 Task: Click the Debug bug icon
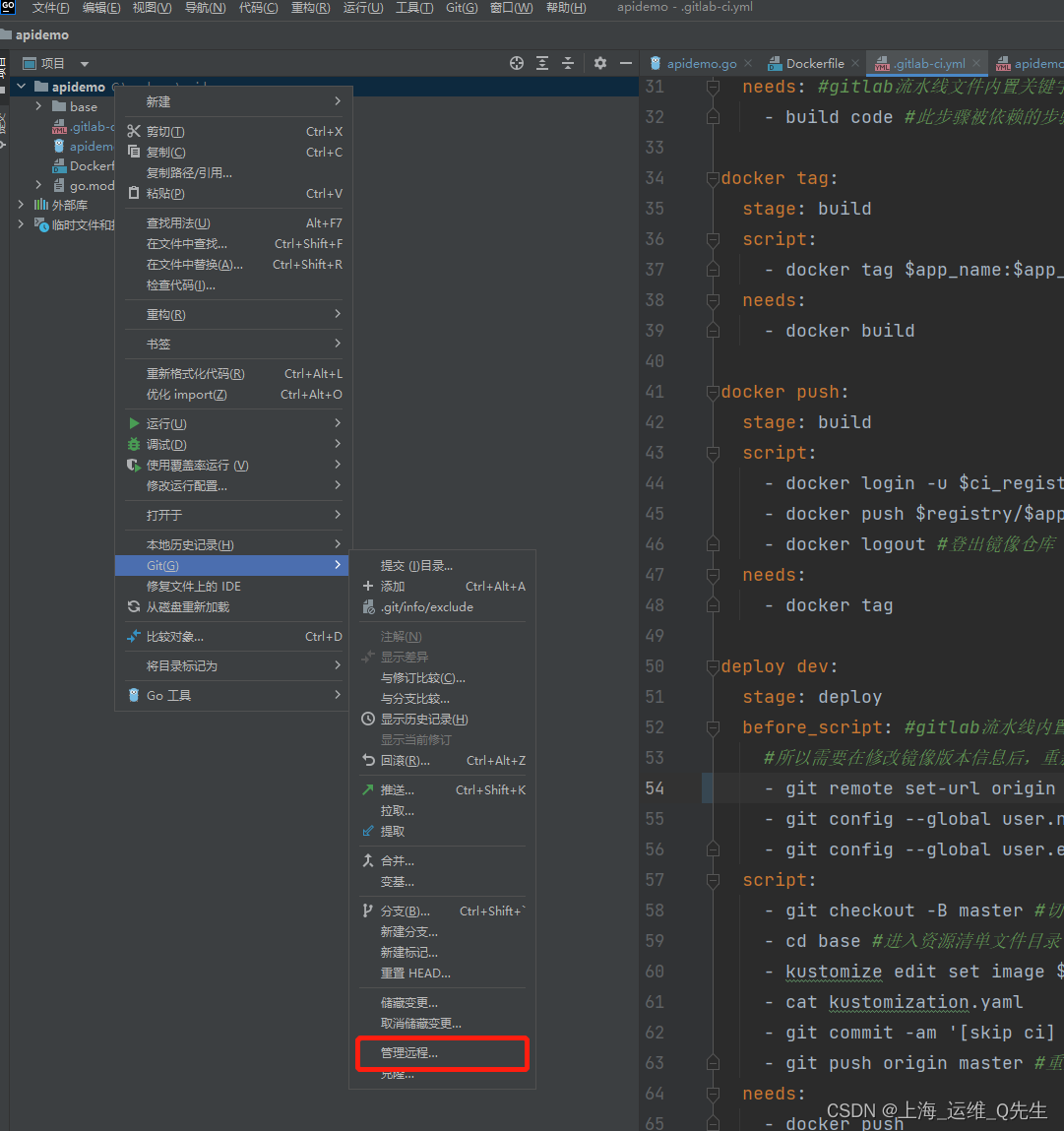134,444
